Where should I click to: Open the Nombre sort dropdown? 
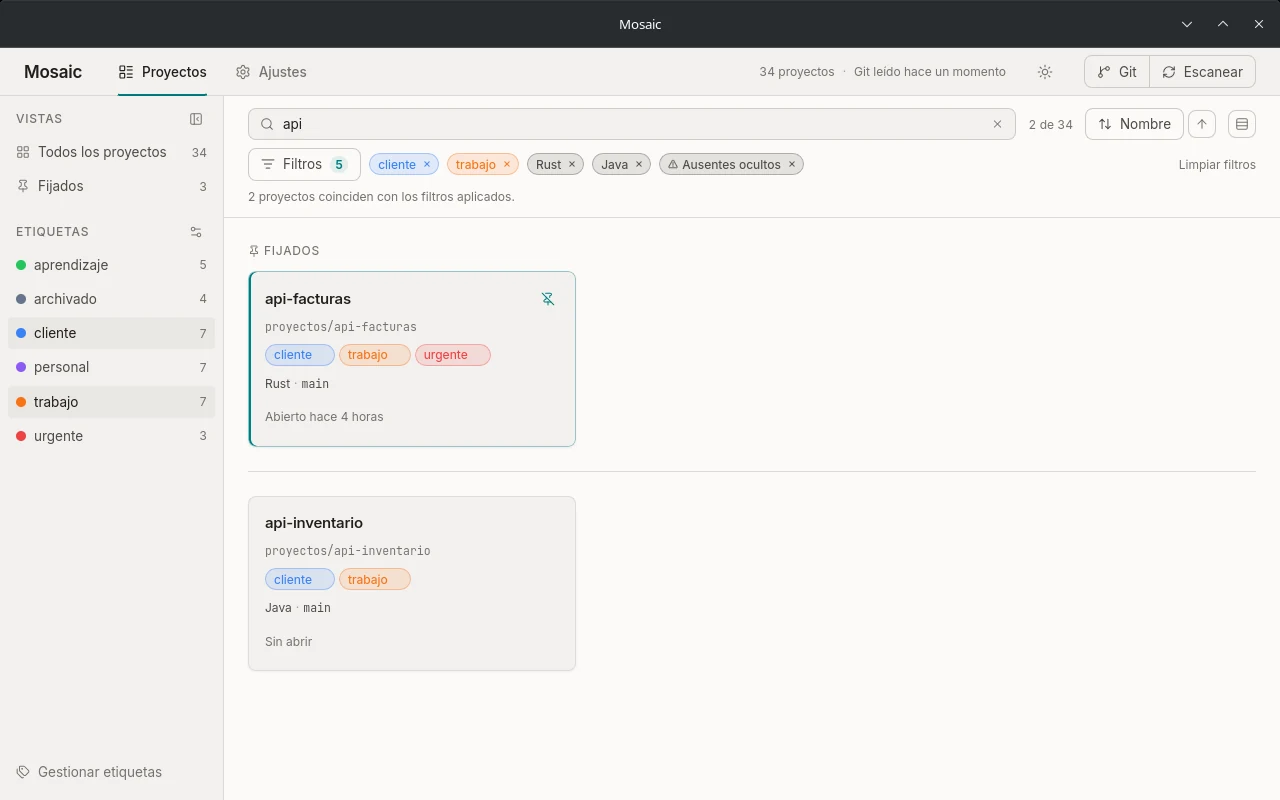pos(1134,124)
